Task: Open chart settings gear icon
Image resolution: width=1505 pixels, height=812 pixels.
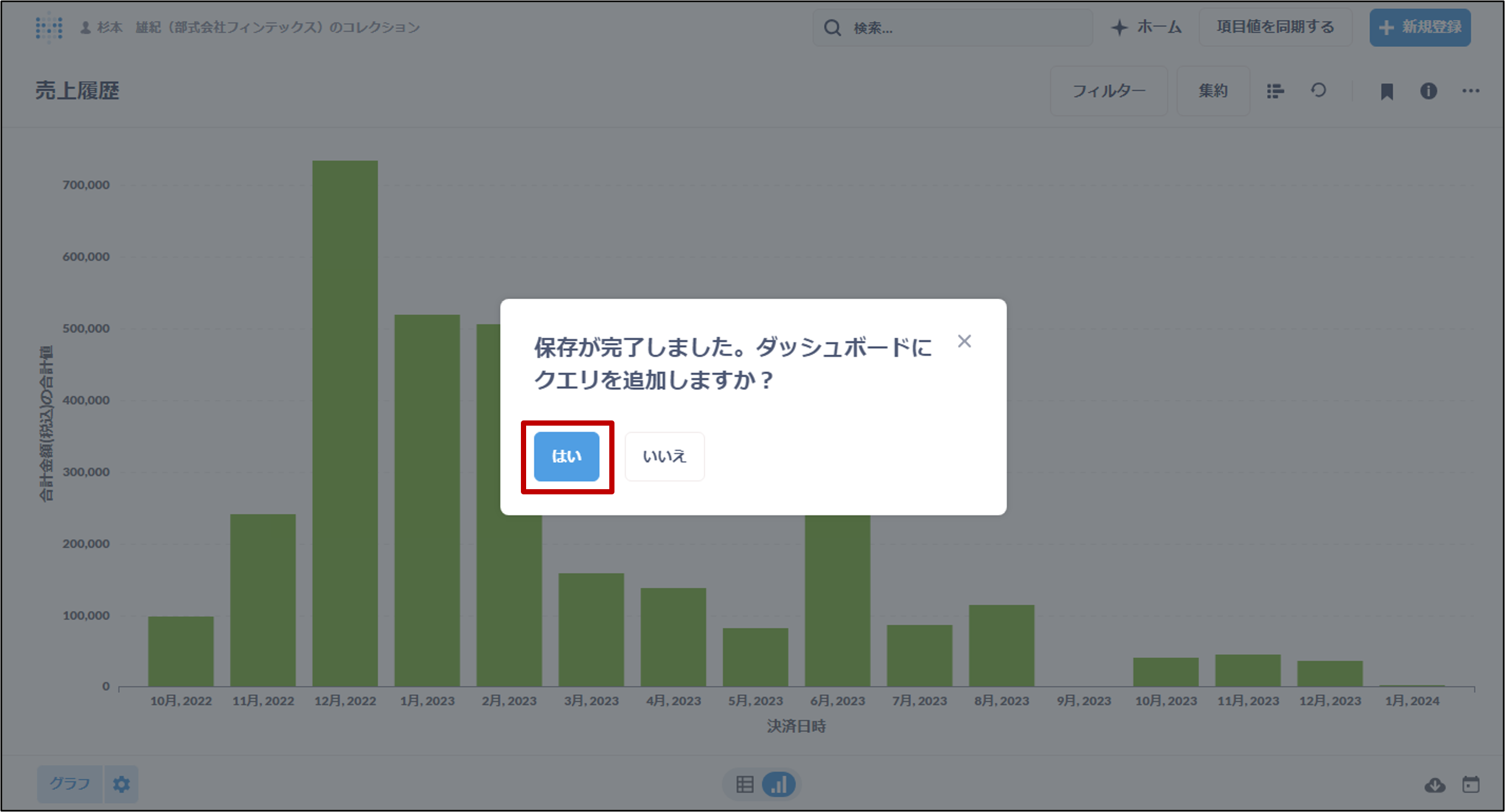Action: (121, 783)
